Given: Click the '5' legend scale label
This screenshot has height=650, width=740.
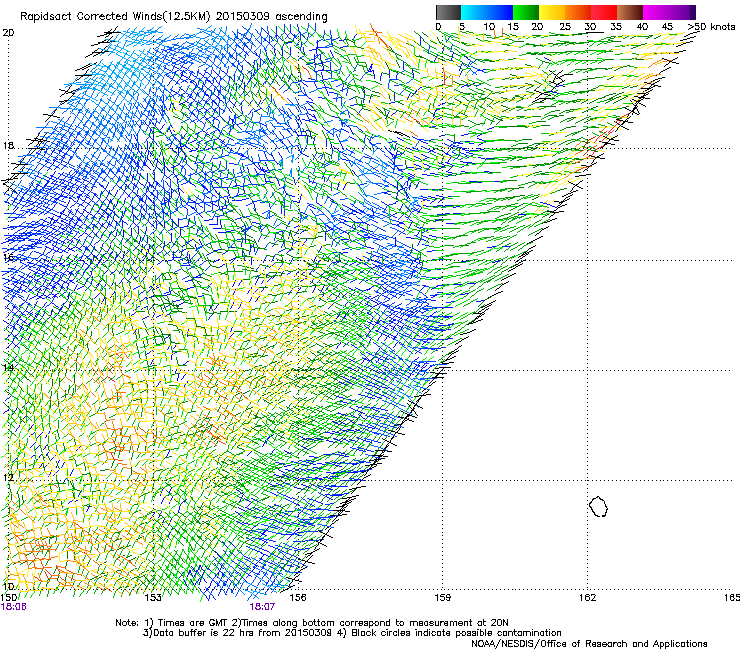Looking at the screenshot, I should 462,27.
